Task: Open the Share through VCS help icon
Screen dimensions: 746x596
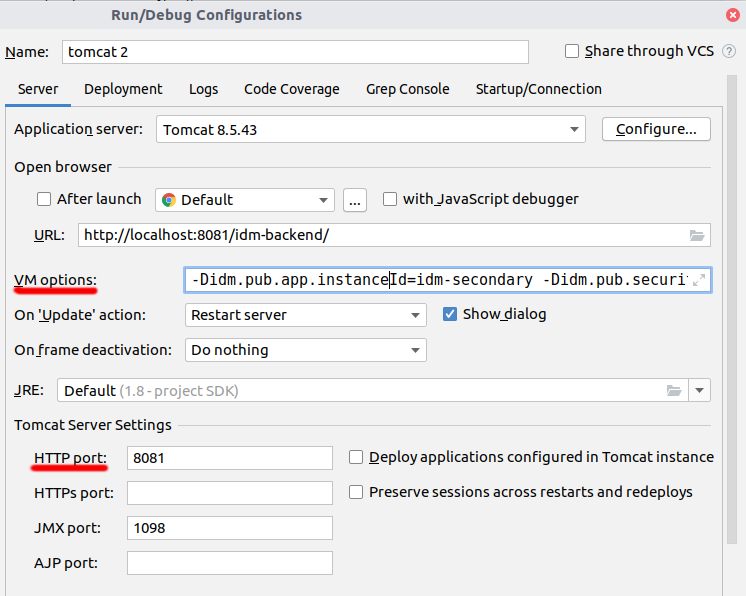Action: pos(729,51)
